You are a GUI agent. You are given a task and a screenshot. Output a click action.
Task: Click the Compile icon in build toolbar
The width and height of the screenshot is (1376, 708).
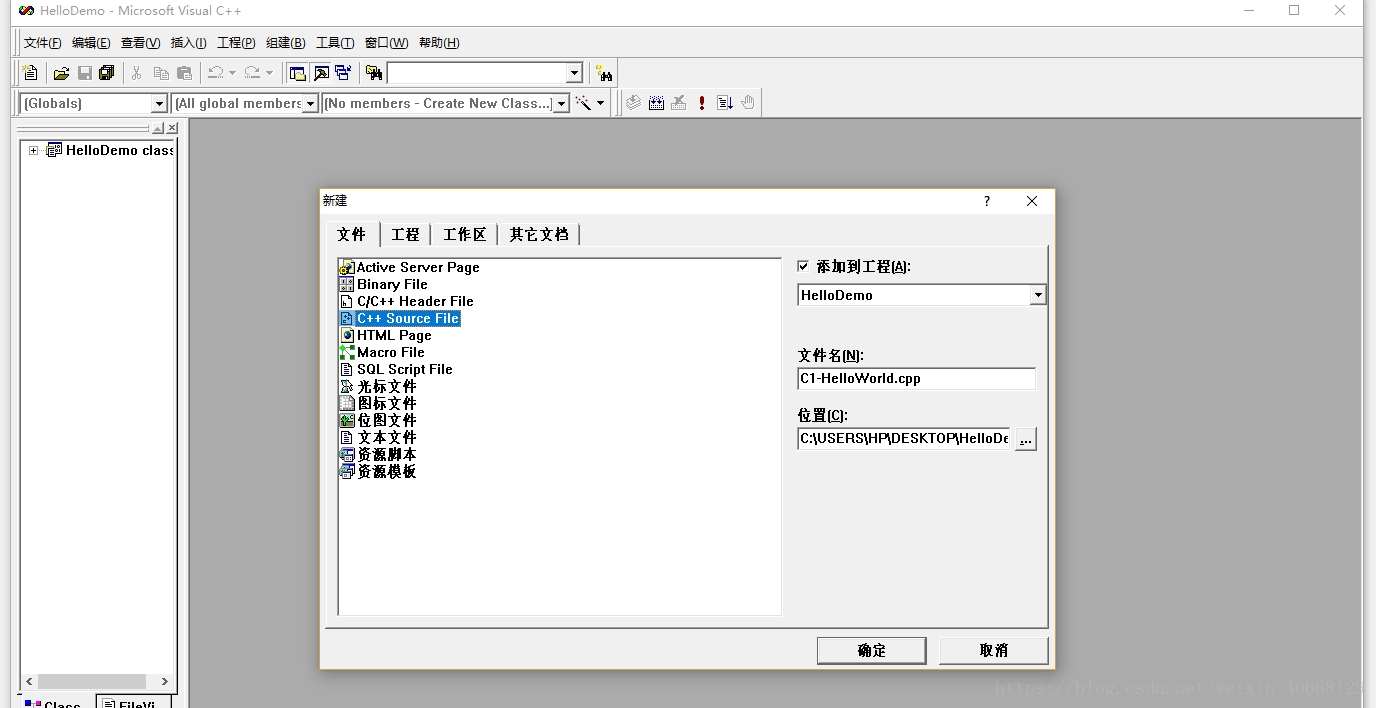click(633, 103)
